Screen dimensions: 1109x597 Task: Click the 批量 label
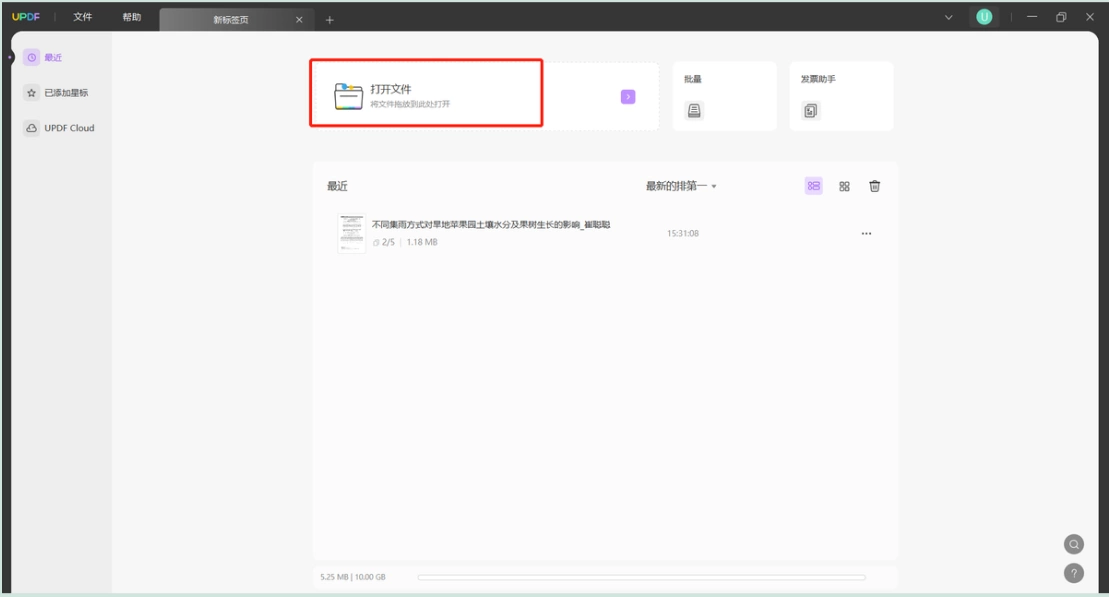[x=692, y=79]
